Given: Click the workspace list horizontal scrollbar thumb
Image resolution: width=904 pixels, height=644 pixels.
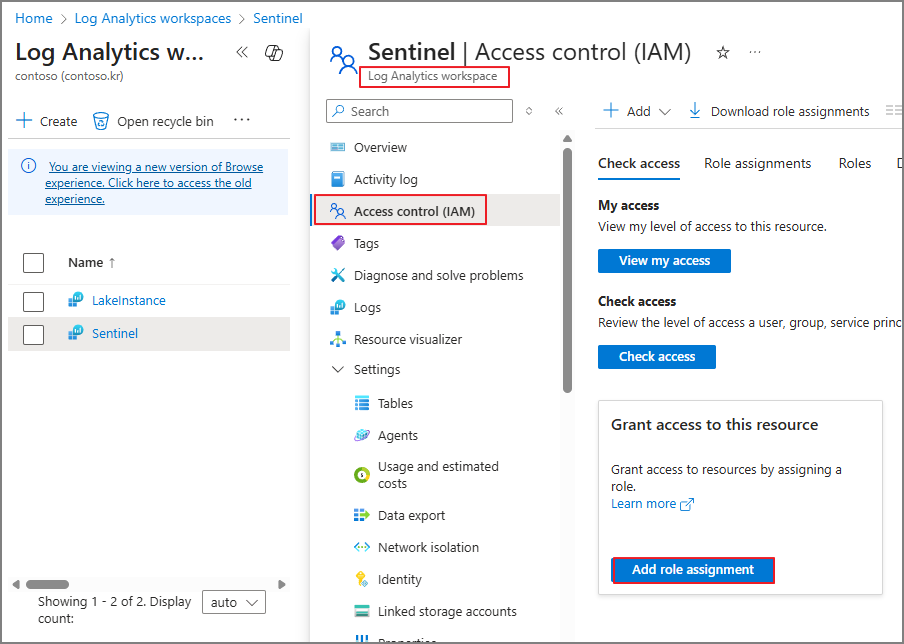Looking at the screenshot, I should tap(47, 584).
